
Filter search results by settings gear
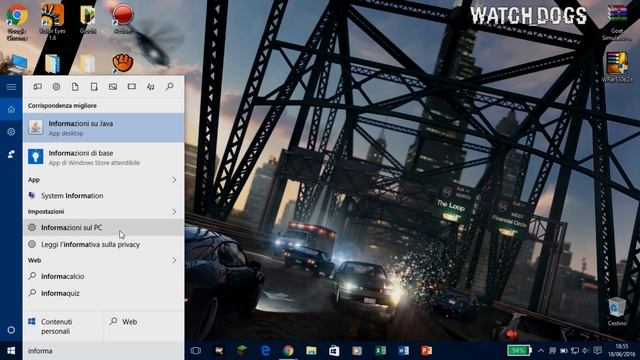56,87
